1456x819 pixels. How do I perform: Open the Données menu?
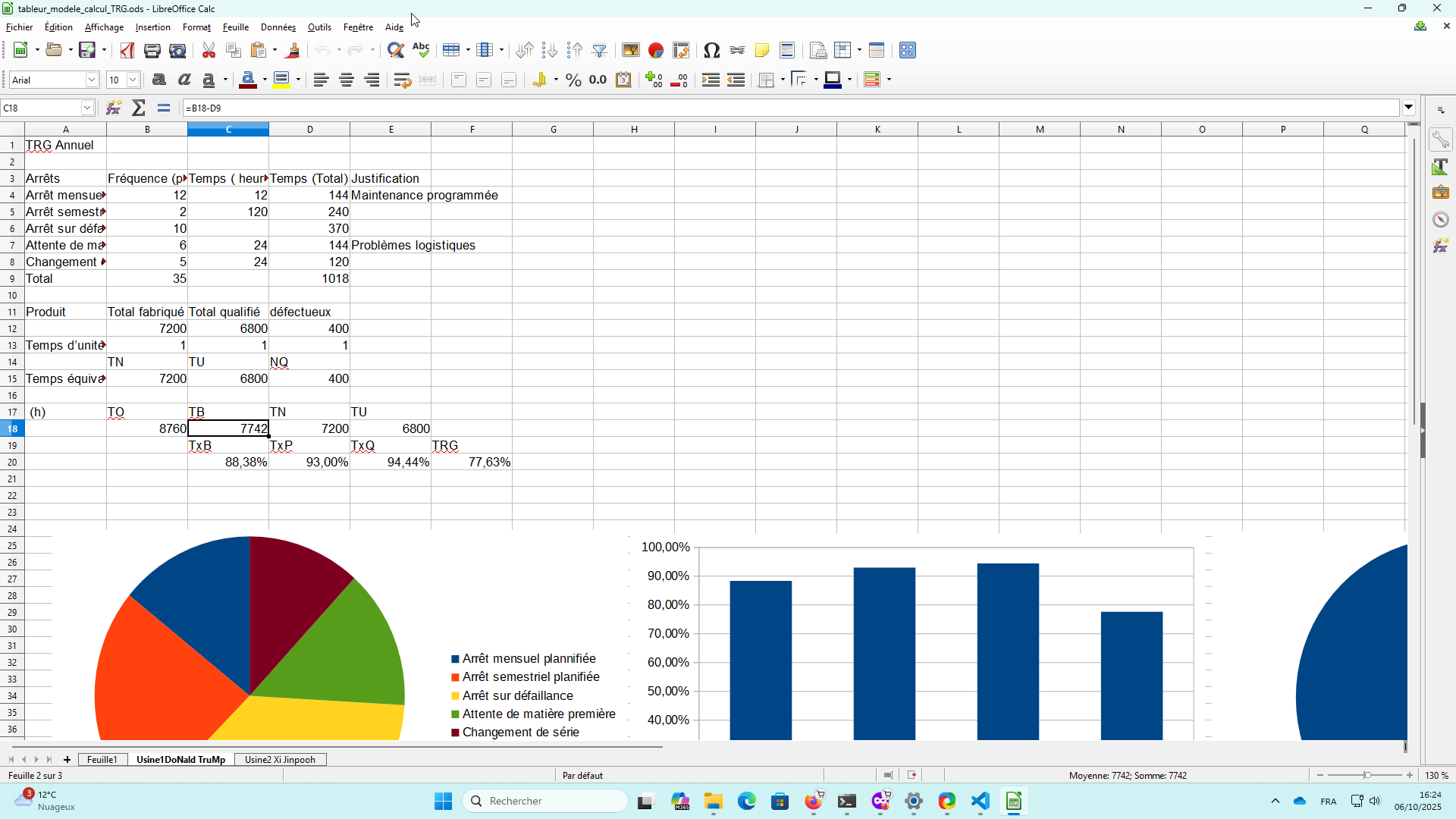click(x=278, y=27)
